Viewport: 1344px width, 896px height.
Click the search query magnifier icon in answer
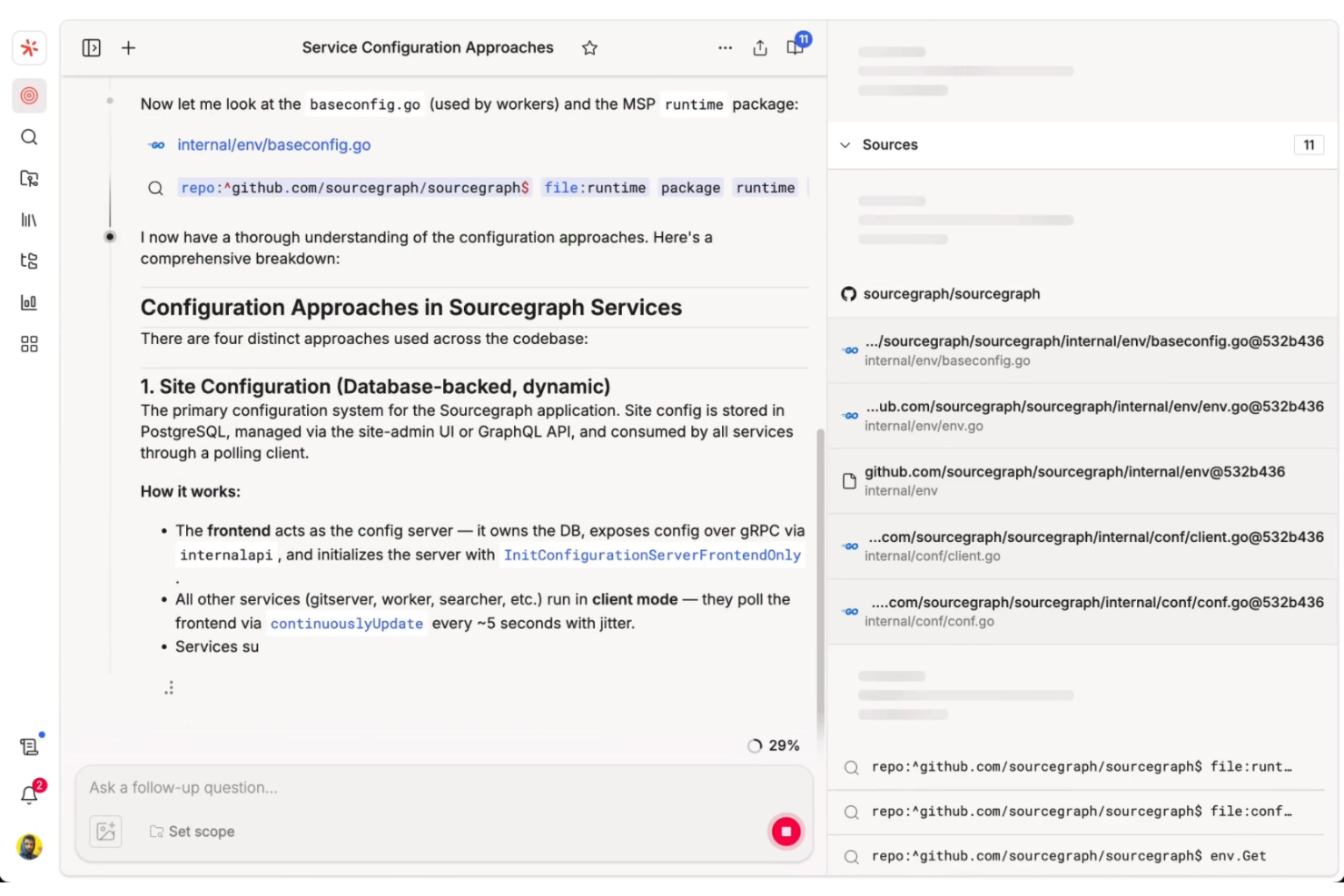156,188
